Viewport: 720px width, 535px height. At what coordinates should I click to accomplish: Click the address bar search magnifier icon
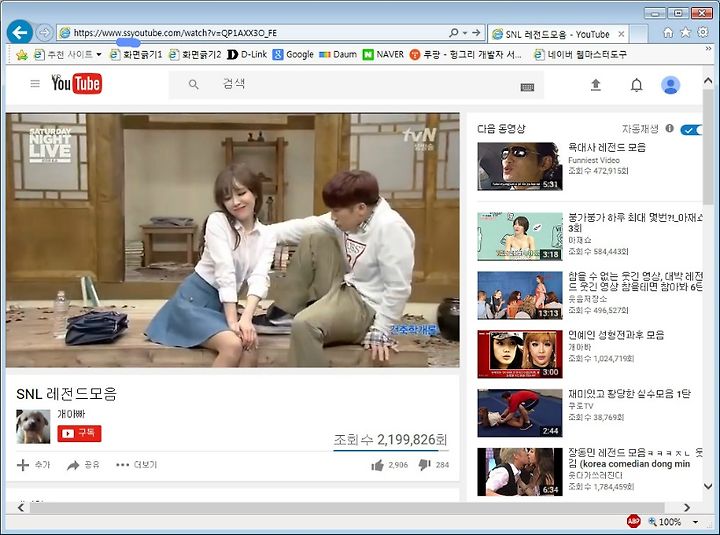pos(453,33)
